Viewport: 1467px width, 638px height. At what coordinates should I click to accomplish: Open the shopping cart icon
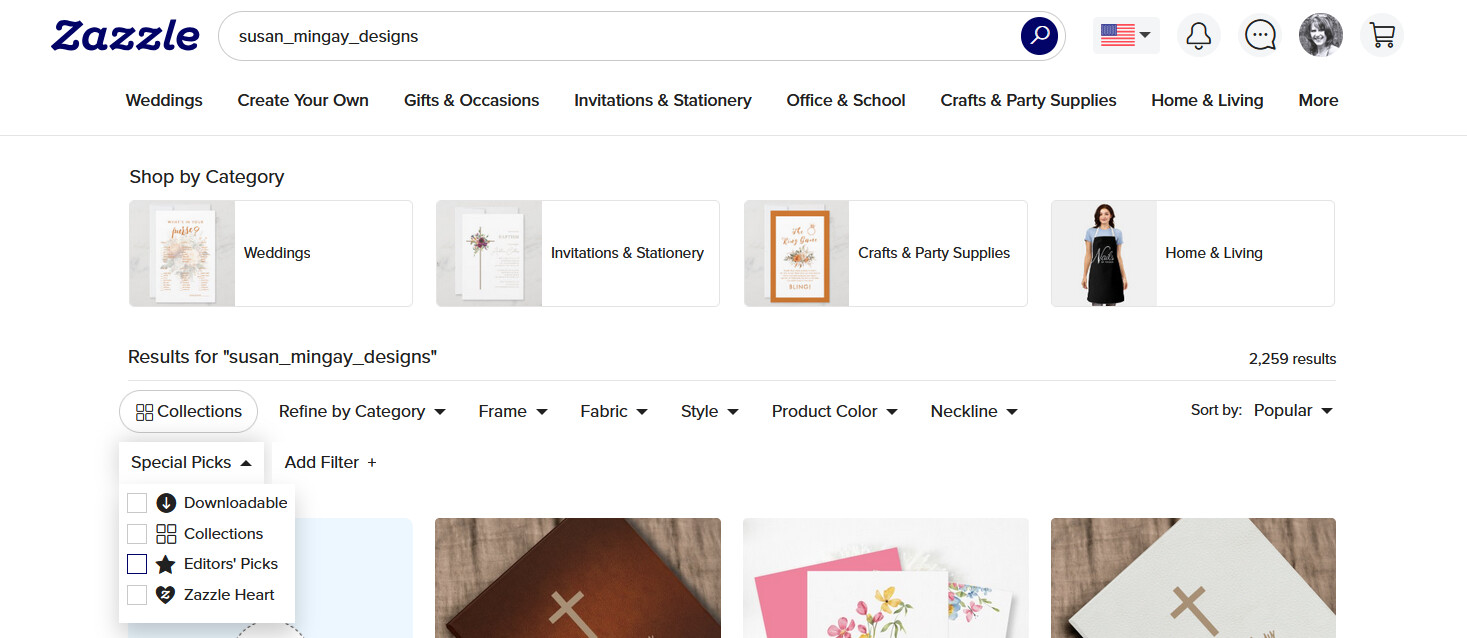coord(1382,36)
